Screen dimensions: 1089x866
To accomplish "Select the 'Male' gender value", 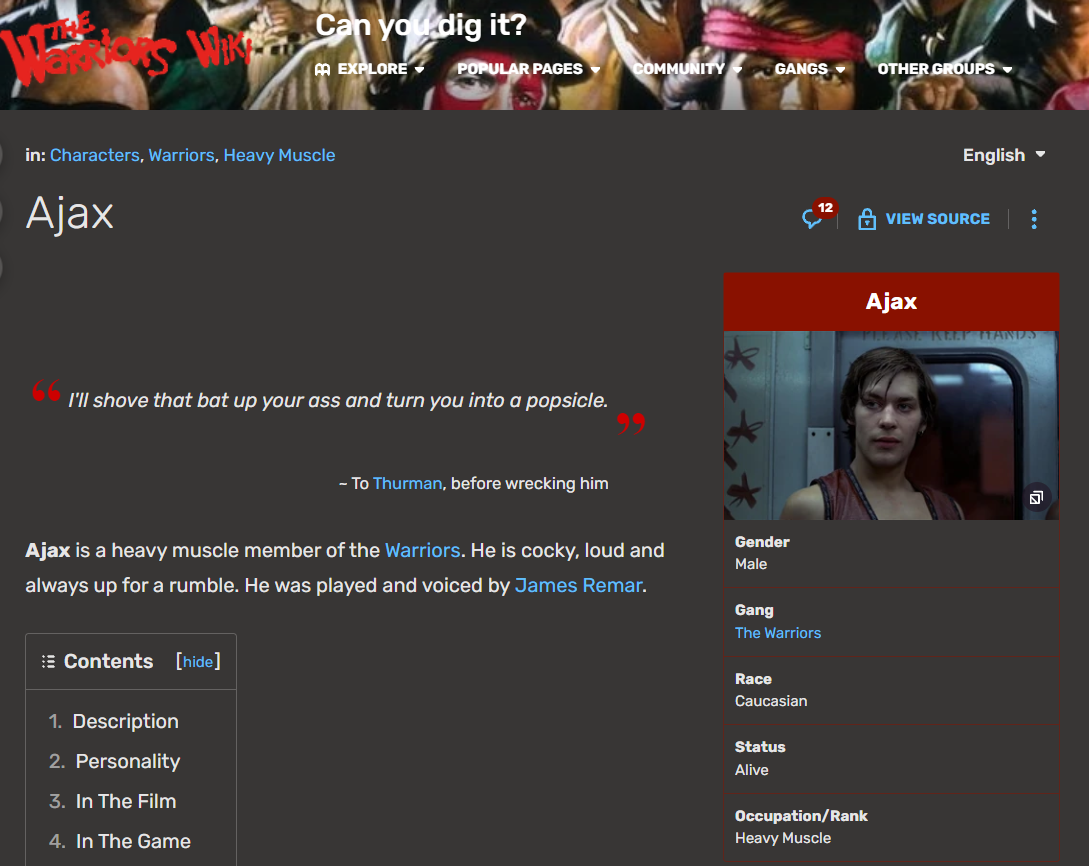I will [x=751, y=564].
